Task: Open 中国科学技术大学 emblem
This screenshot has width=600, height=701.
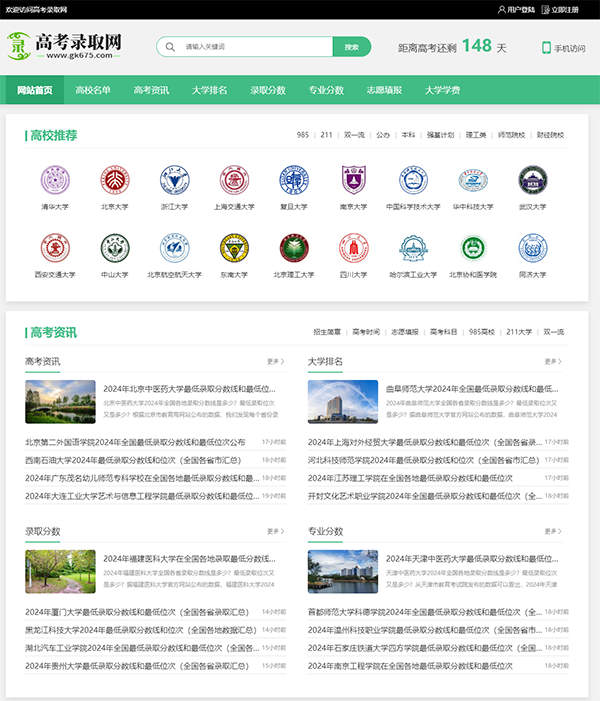Action: pos(413,180)
